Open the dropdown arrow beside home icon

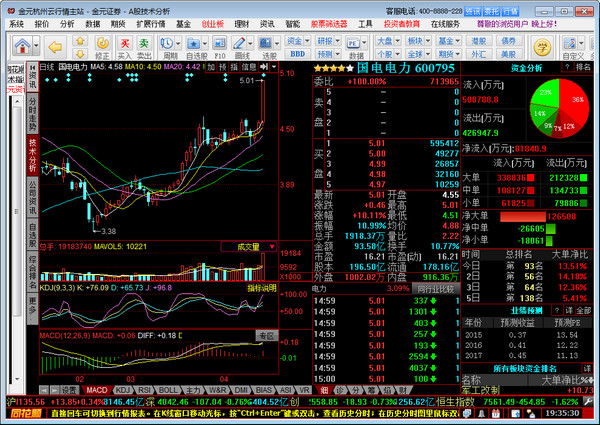click(36, 46)
